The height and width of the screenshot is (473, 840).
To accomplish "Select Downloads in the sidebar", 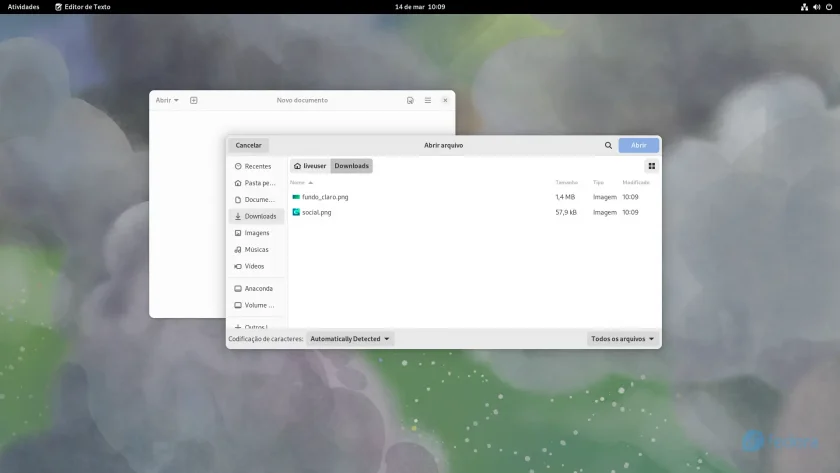I will pyautogui.click(x=256, y=216).
